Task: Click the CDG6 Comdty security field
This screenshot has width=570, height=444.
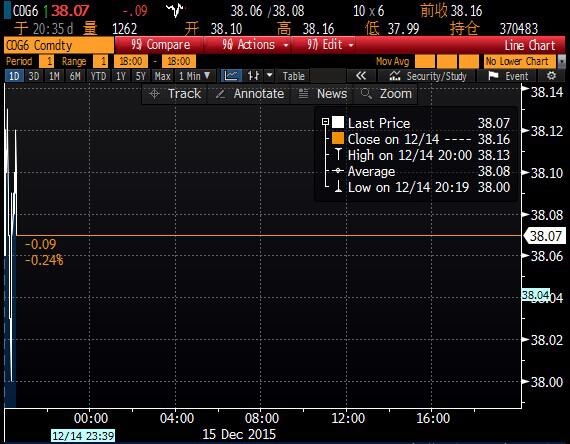Action: pyautogui.click(x=59, y=45)
